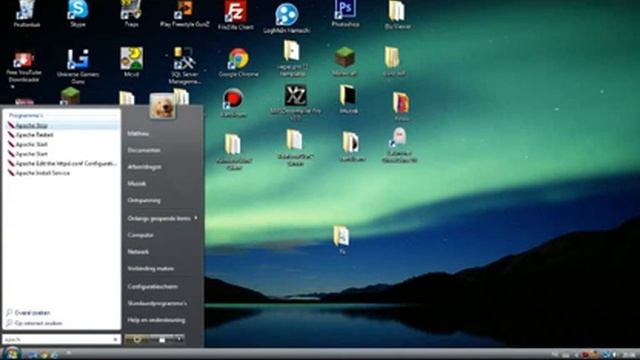
Task: Click the Windows Start orb
Action: pos(11,353)
